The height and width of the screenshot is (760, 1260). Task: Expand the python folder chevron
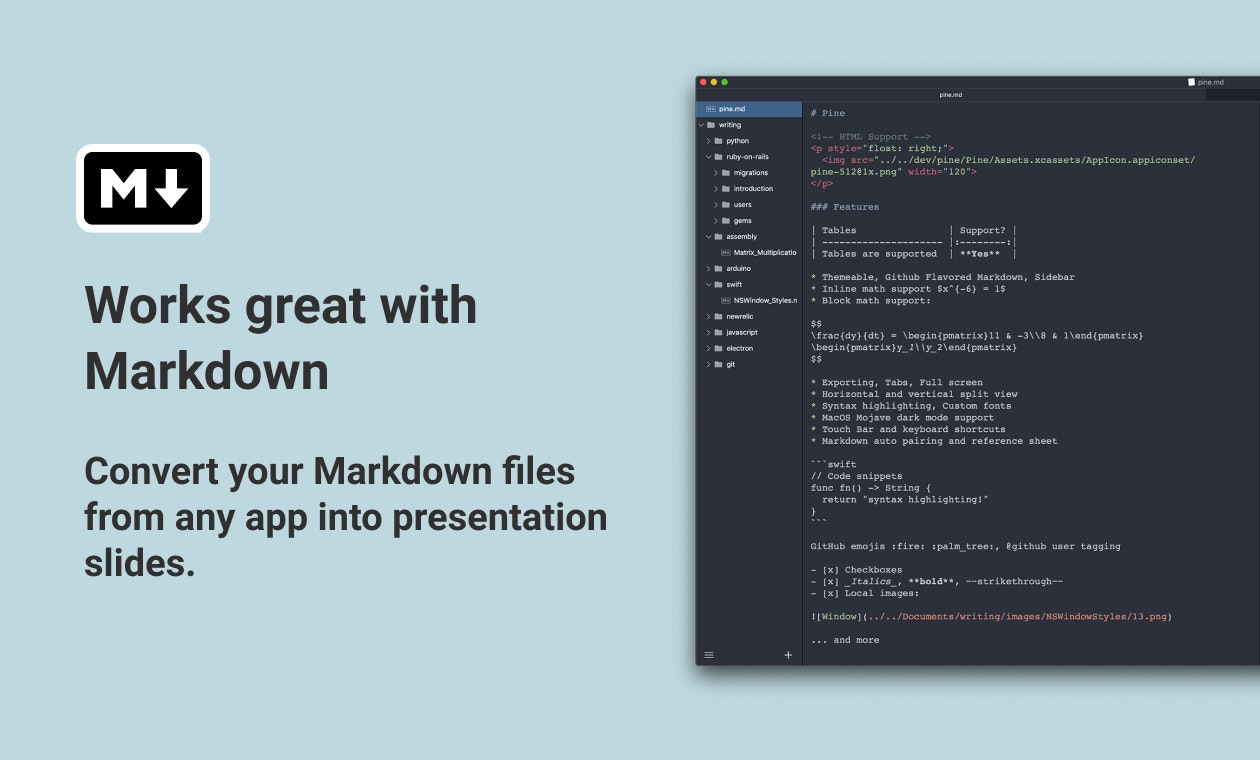[708, 141]
